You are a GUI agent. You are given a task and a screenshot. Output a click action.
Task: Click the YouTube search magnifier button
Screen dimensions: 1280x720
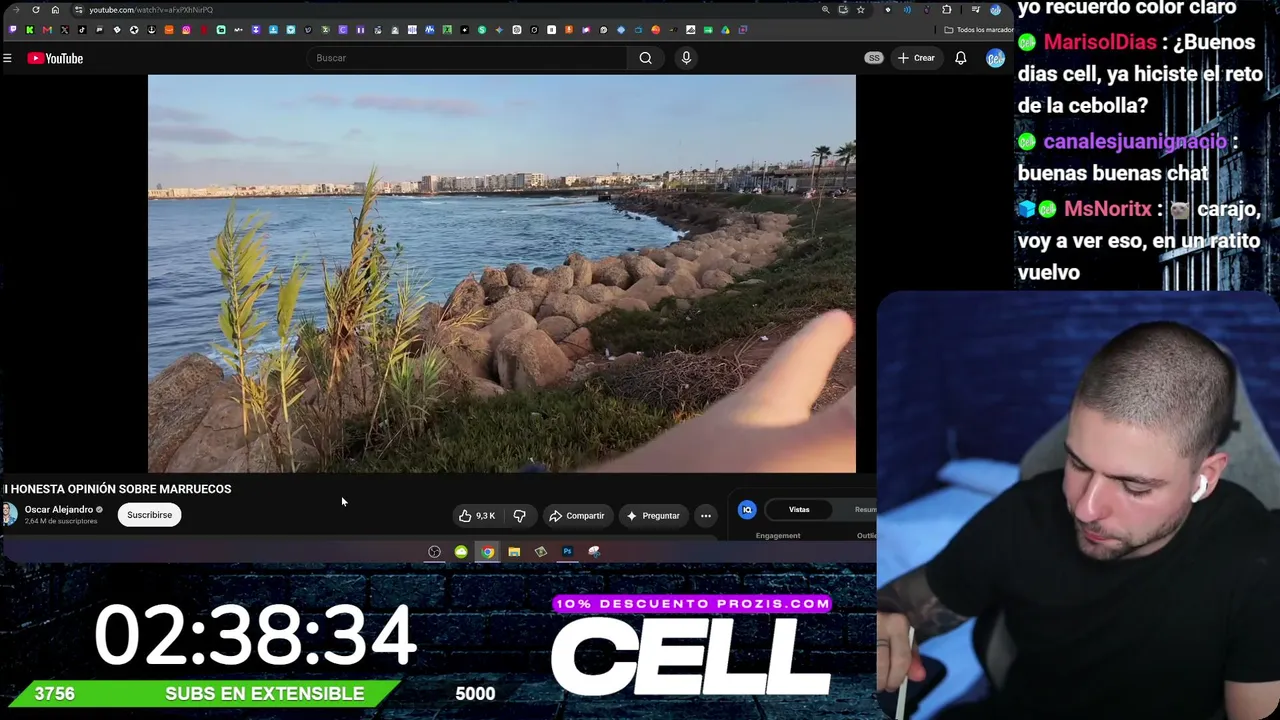(x=646, y=58)
